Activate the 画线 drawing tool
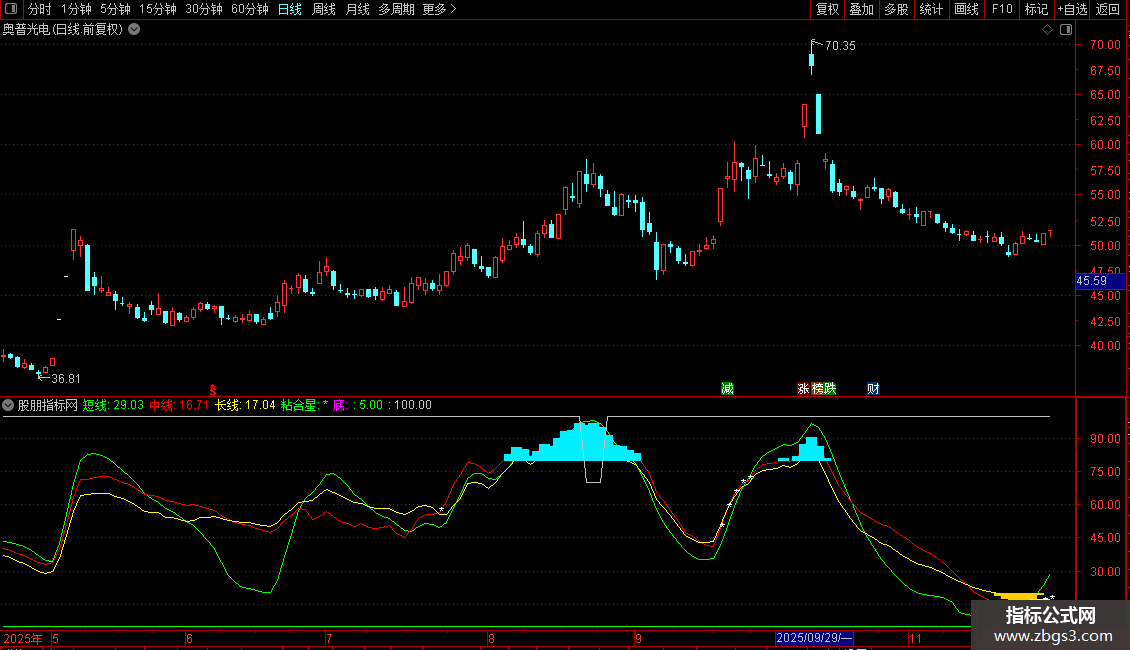This screenshot has width=1130, height=650. pyautogui.click(x=966, y=9)
